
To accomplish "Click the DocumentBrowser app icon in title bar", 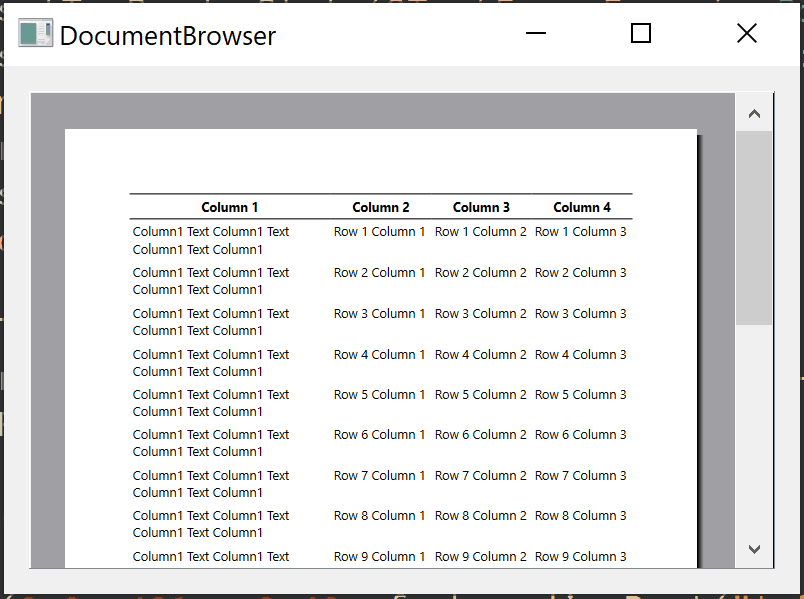I will click(35, 34).
